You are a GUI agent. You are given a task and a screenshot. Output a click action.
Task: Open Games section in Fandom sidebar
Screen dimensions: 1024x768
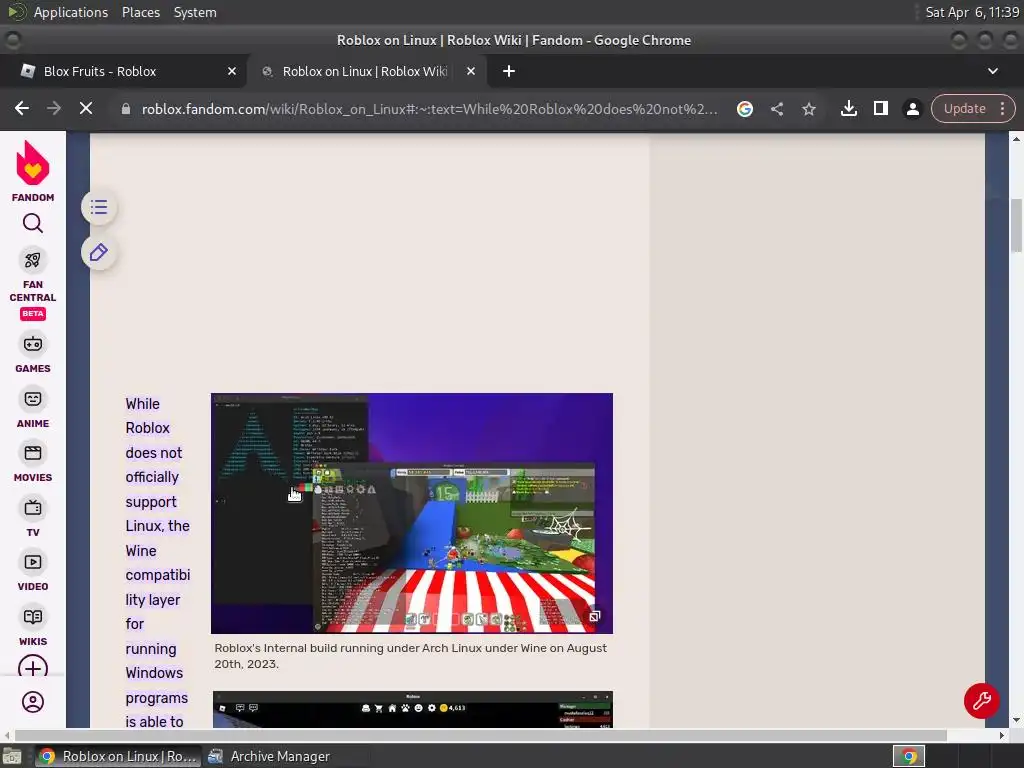coord(33,353)
